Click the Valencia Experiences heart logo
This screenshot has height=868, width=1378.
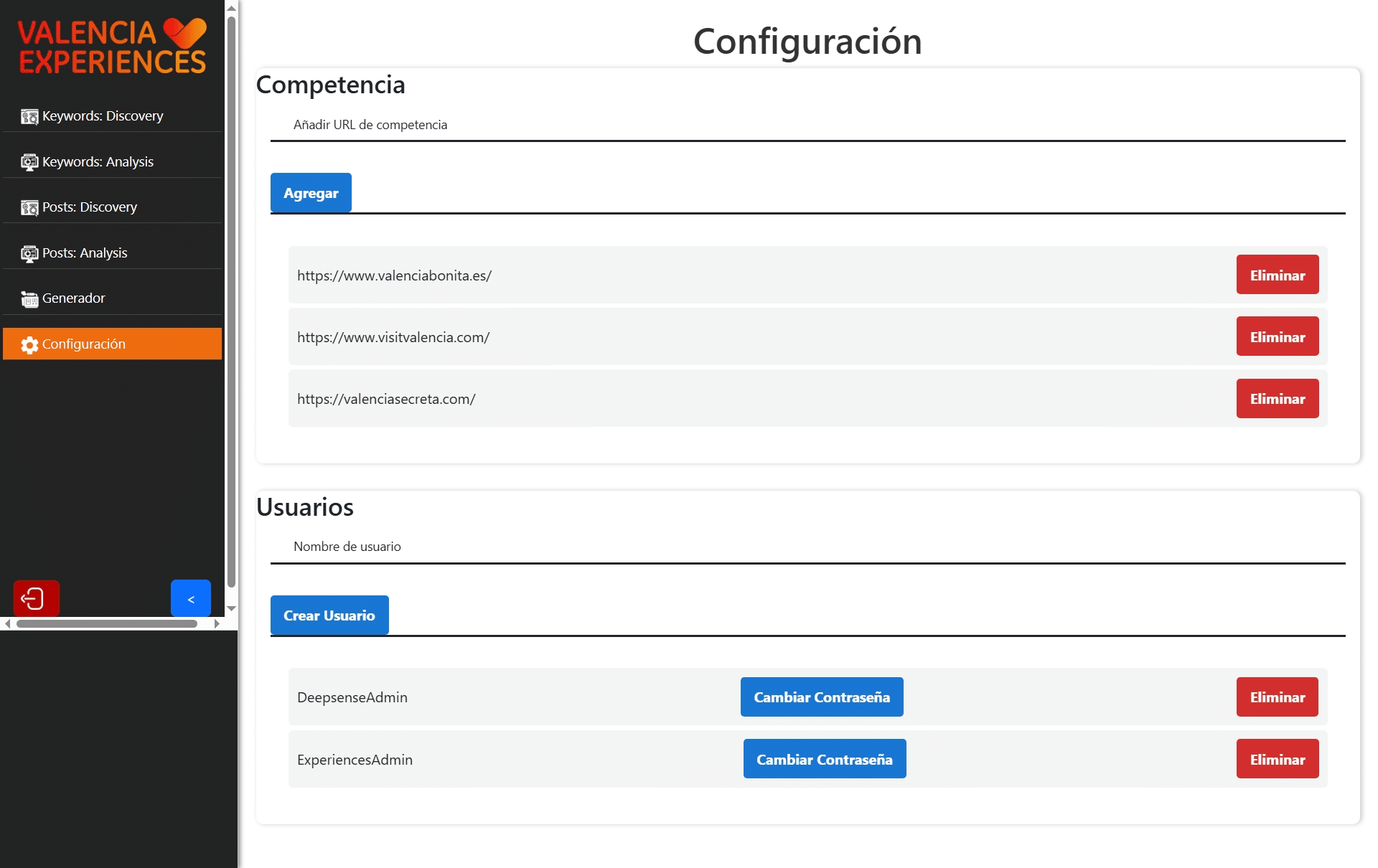(184, 33)
